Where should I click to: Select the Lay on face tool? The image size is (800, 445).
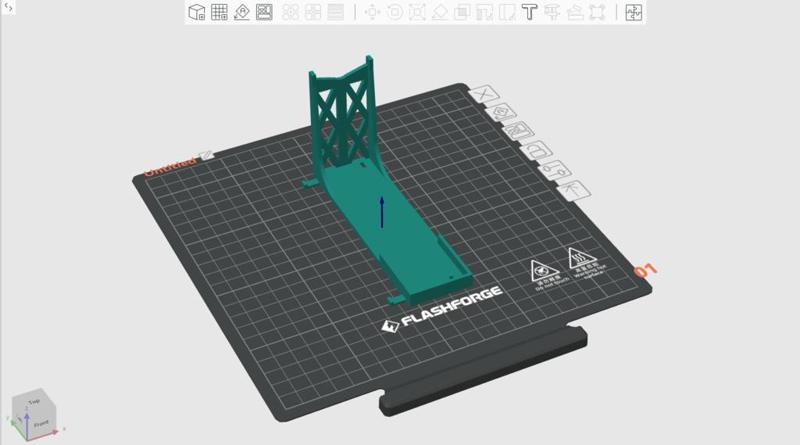tap(440, 12)
